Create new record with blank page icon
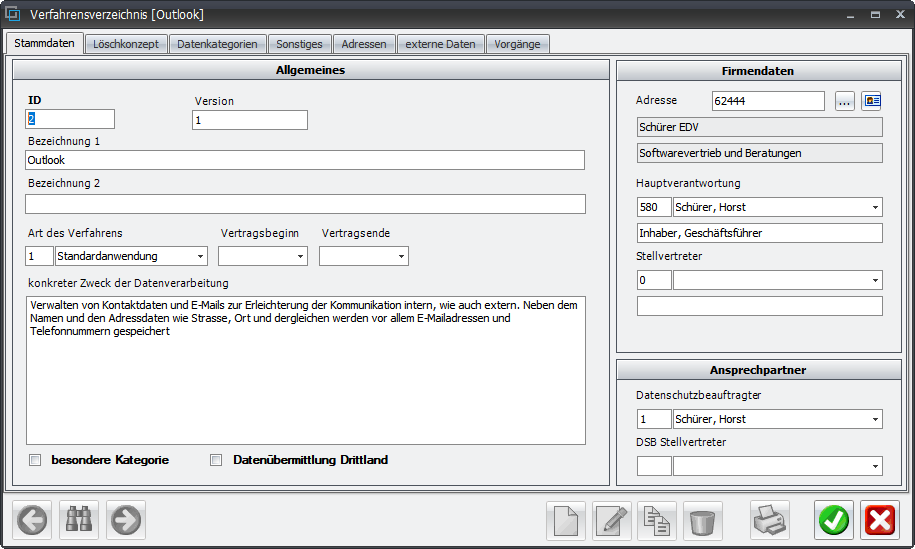Viewport: 915px width, 549px height. (566, 520)
